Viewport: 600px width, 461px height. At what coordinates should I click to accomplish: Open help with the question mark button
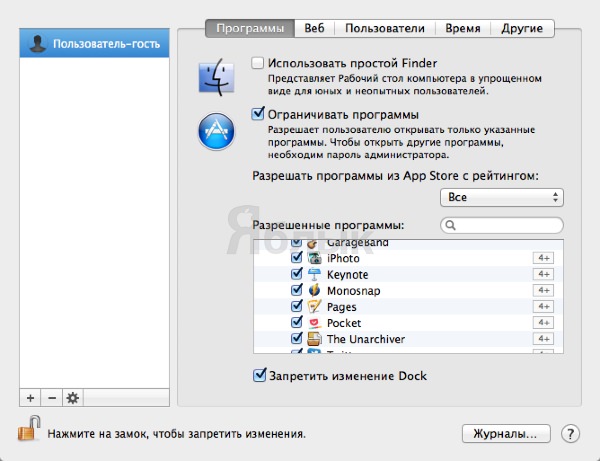point(570,434)
